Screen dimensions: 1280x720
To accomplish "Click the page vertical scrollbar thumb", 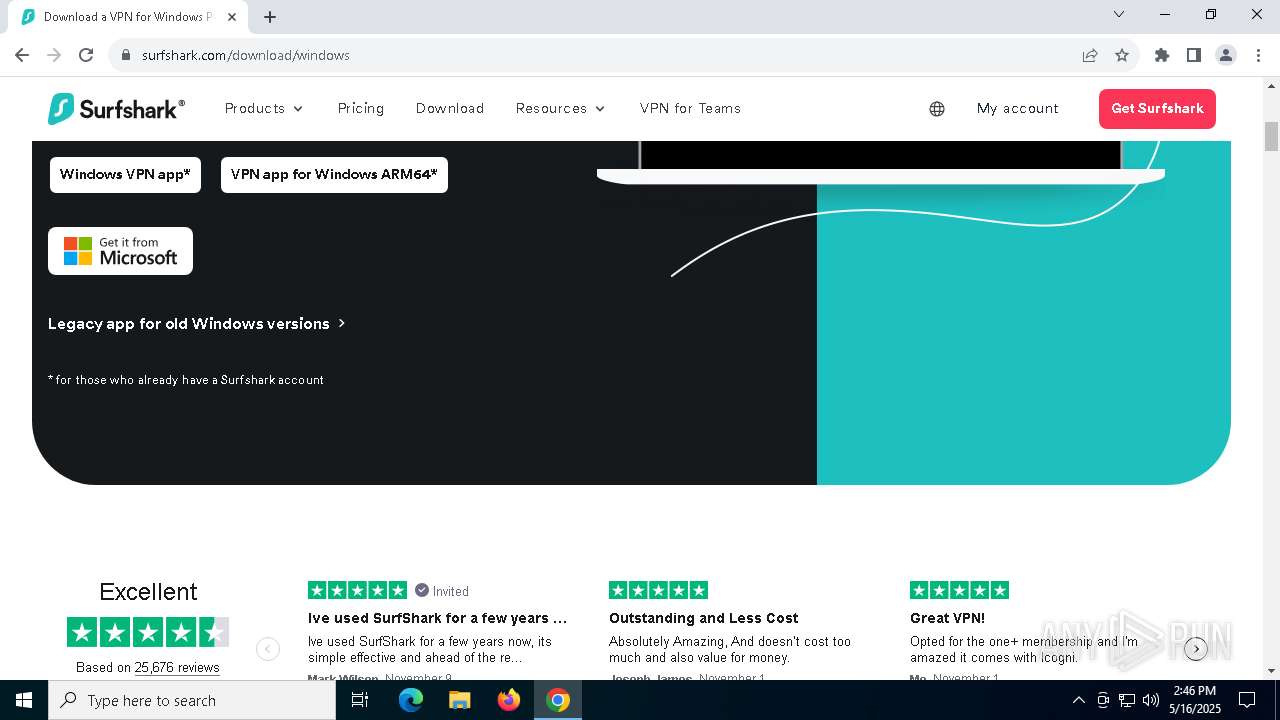I will click(1271, 136).
